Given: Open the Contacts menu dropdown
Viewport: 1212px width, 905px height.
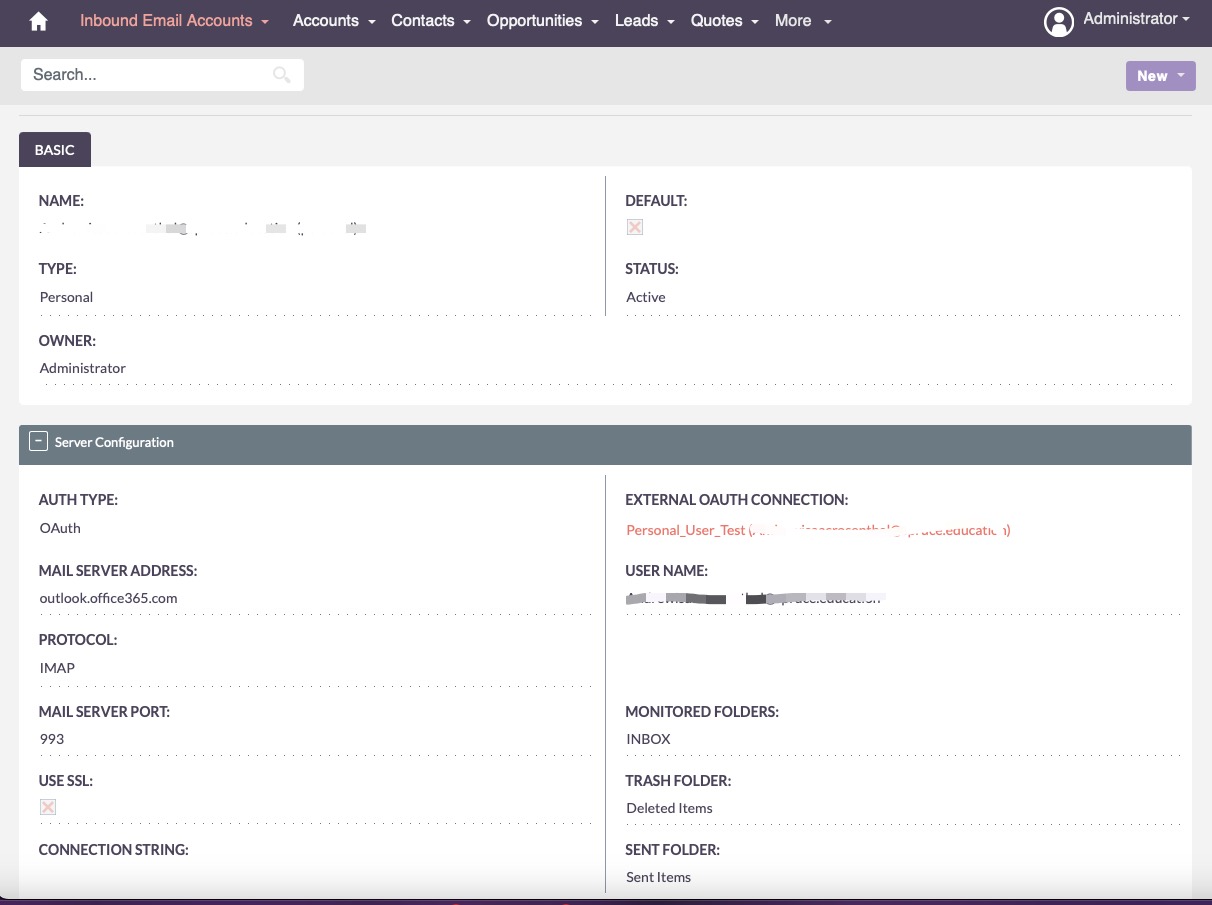Looking at the screenshot, I should (x=431, y=20).
